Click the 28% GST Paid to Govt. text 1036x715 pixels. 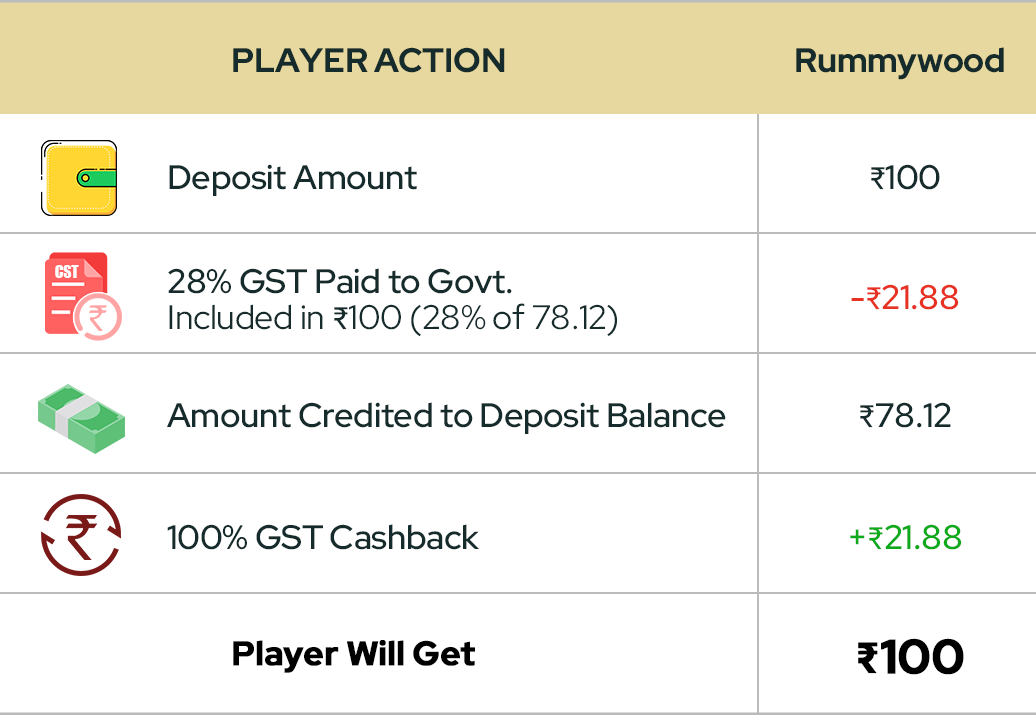pos(340,282)
